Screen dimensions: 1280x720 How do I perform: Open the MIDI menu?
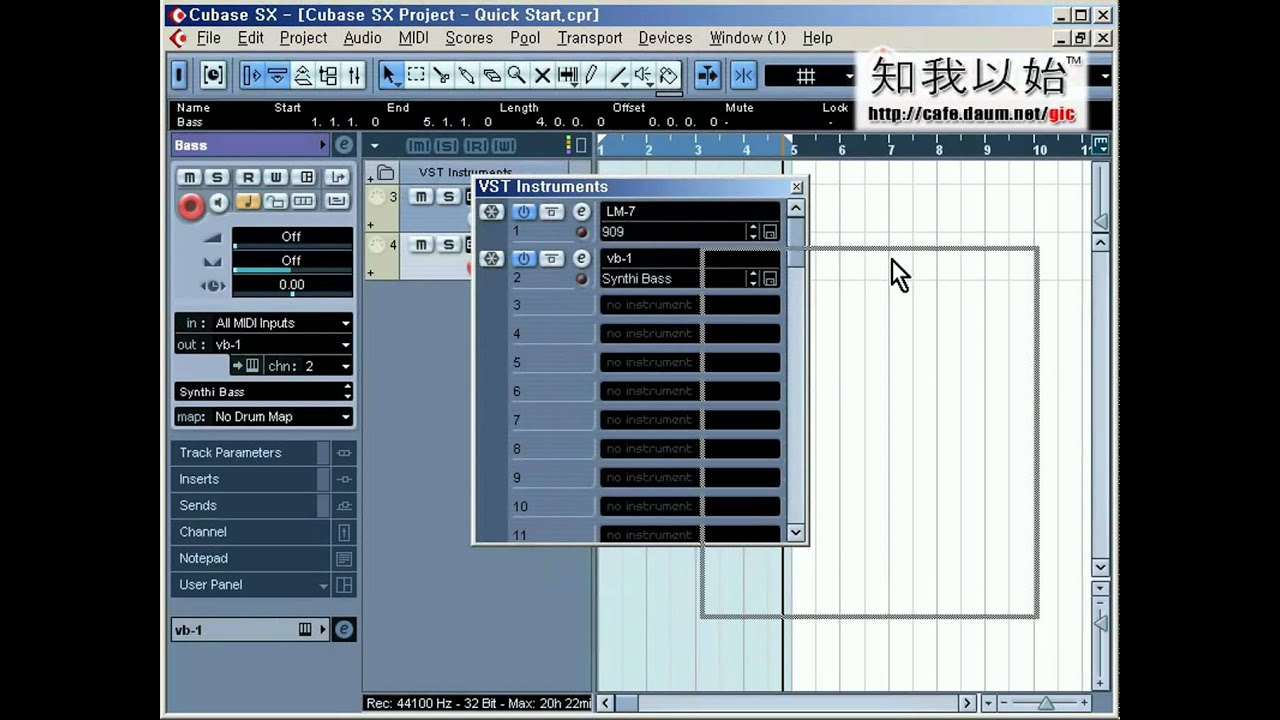point(413,38)
